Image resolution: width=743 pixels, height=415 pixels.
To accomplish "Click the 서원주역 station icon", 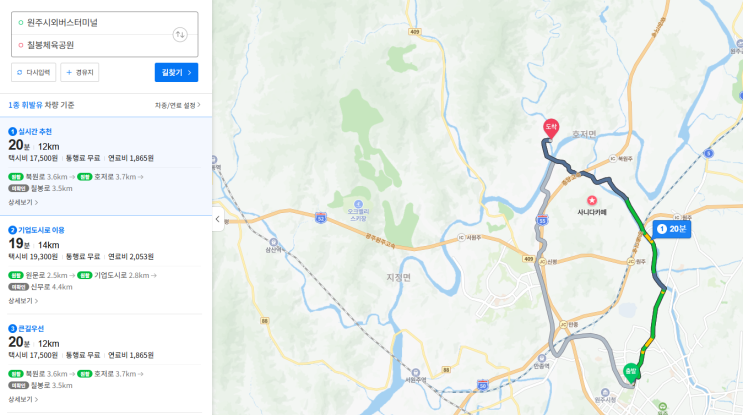I will pos(416,373).
